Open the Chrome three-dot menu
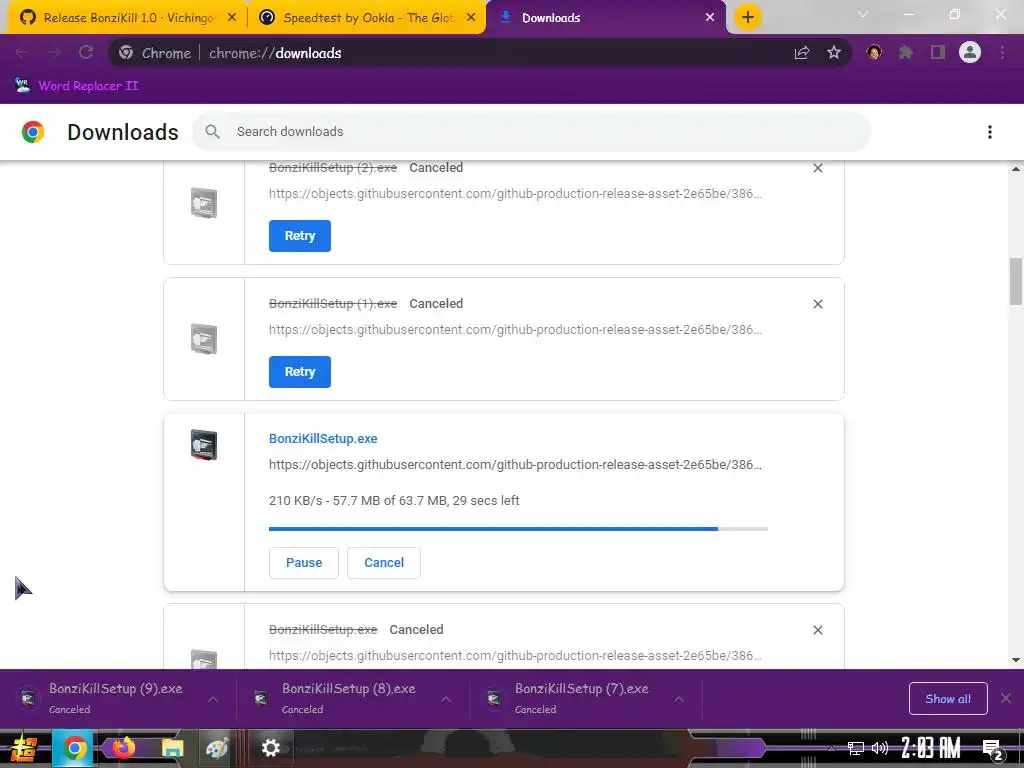The width and height of the screenshot is (1024, 768). (1002, 52)
